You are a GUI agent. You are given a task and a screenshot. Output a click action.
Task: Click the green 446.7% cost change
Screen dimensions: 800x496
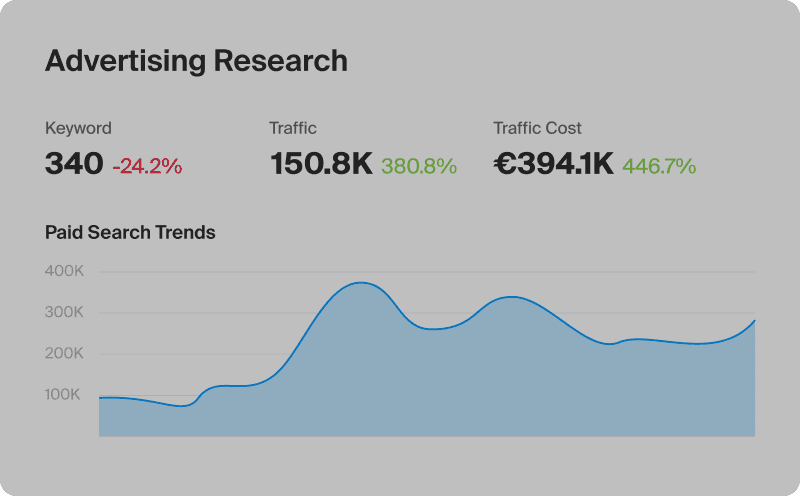point(659,167)
